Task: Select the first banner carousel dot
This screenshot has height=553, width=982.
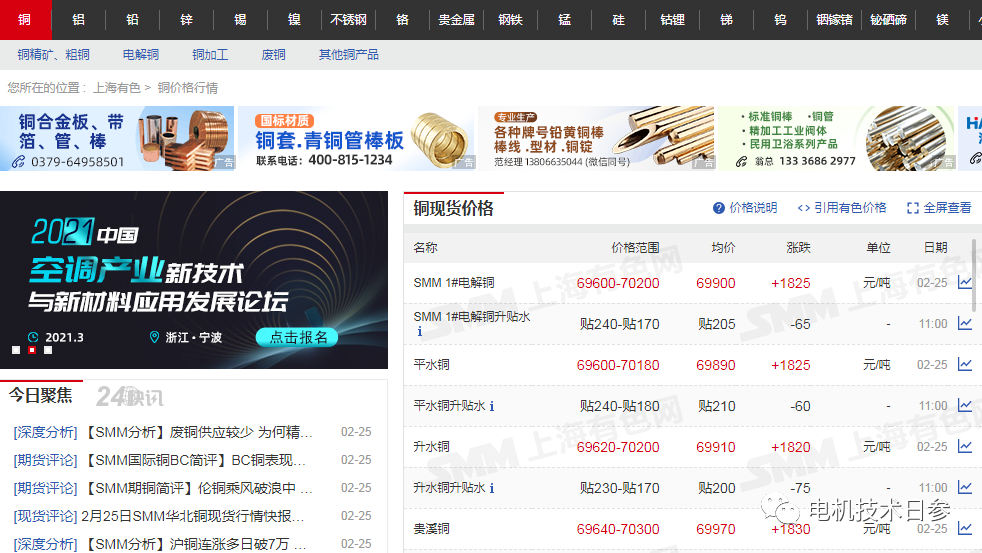Action: tap(16, 350)
